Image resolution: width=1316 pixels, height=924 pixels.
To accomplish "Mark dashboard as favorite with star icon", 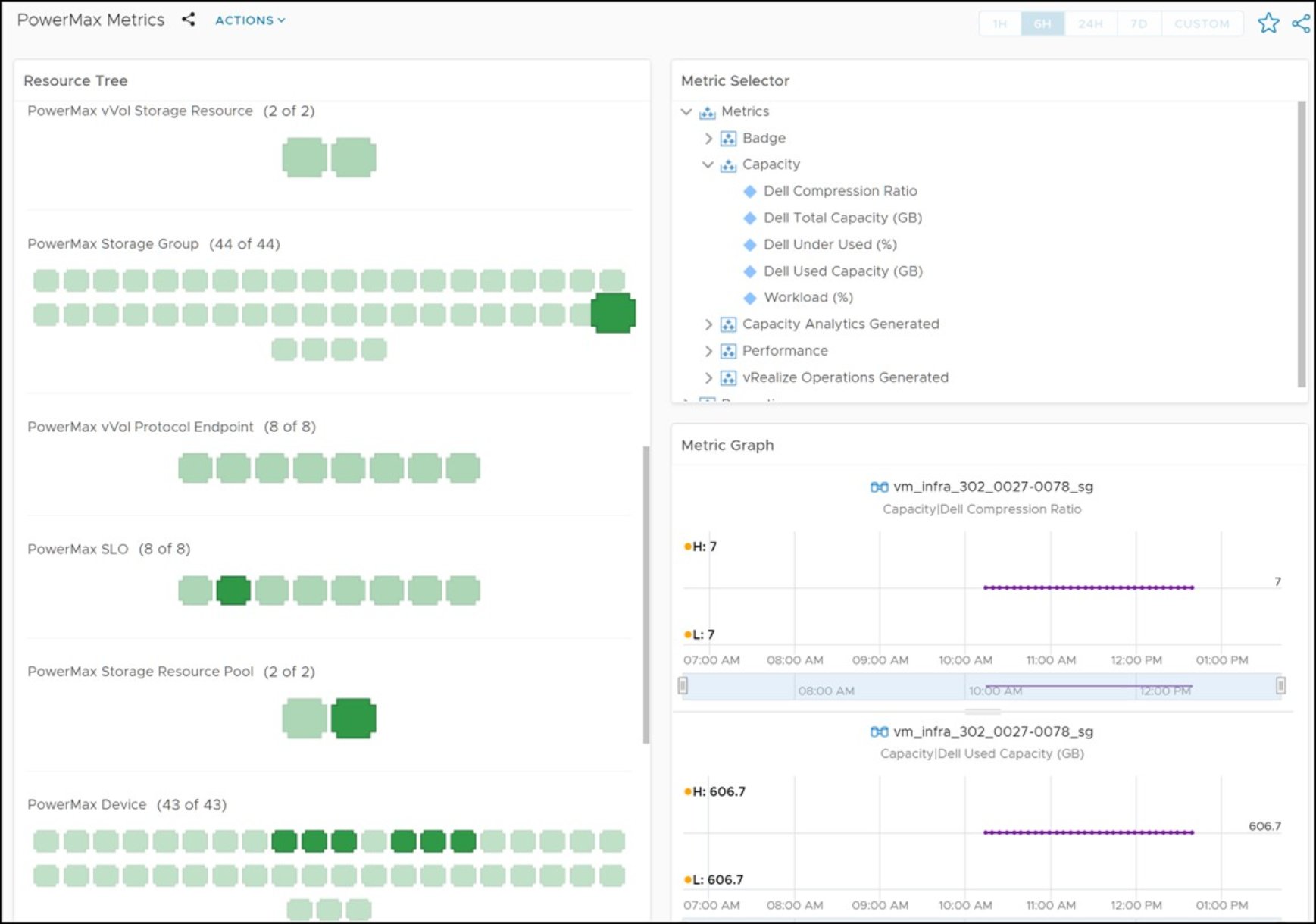I will (1268, 23).
